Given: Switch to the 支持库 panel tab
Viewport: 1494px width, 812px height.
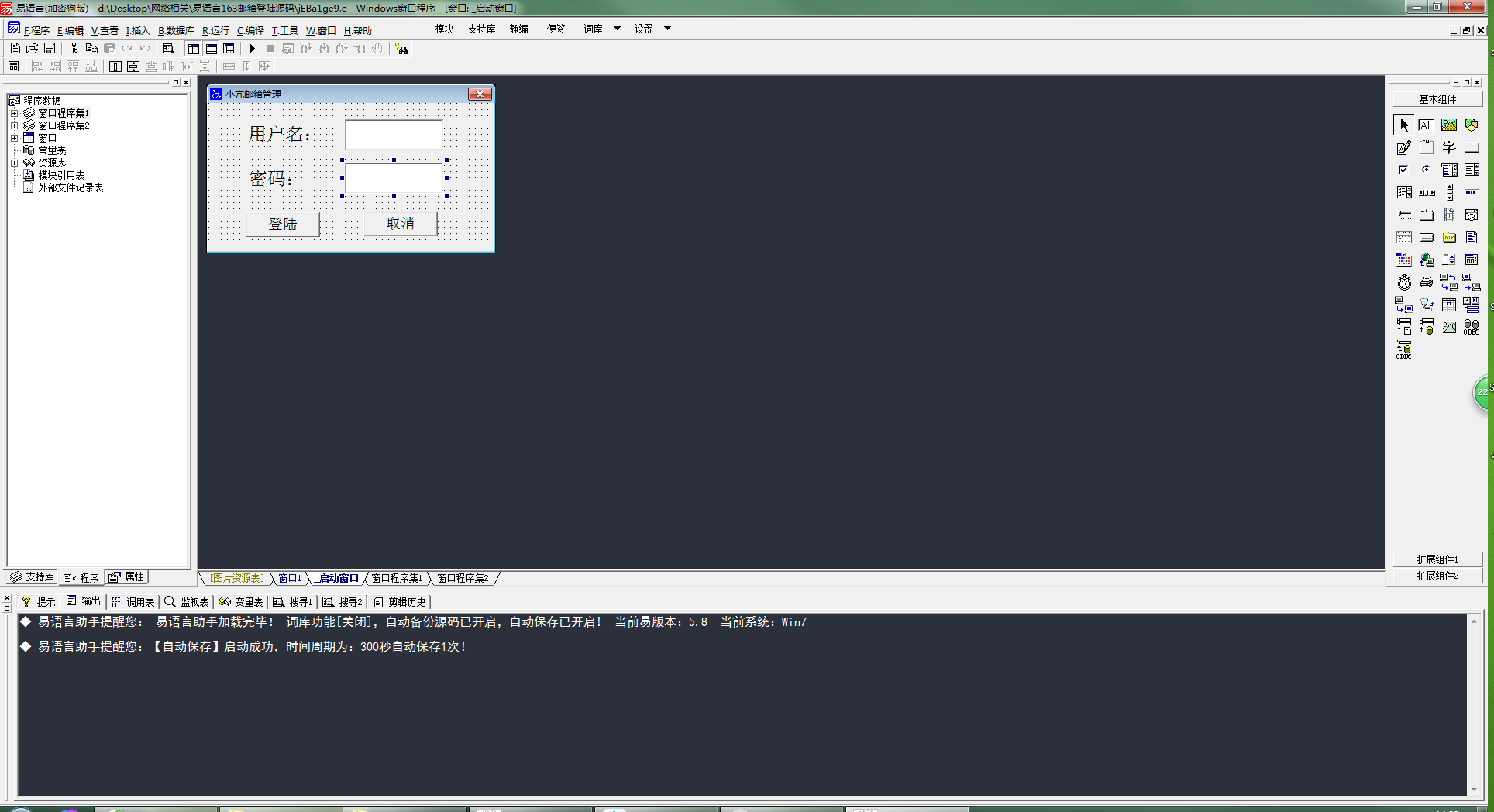Looking at the screenshot, I should 33,576.
